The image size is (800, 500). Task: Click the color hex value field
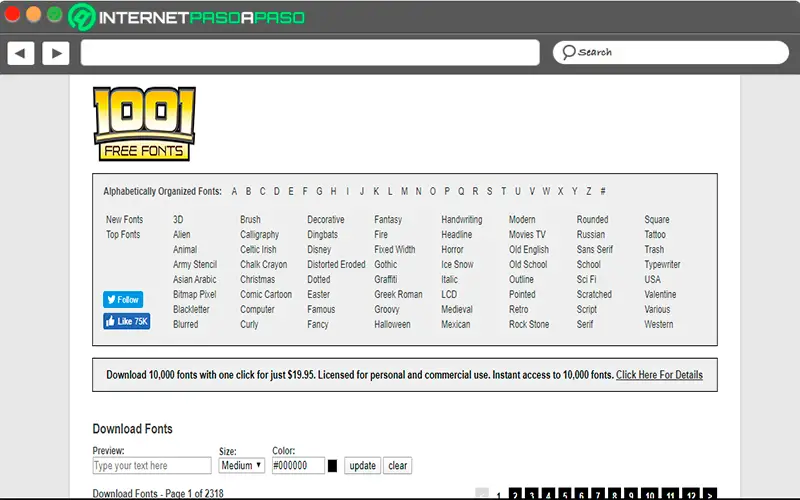pos(298,465)
